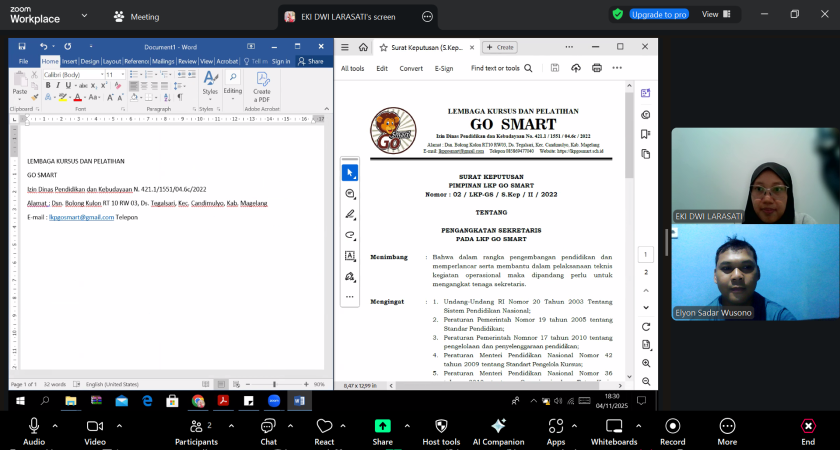Open the All tools menu in Acrobat
840x450 pixels.
pyautogui.click(x=352, y=69)
